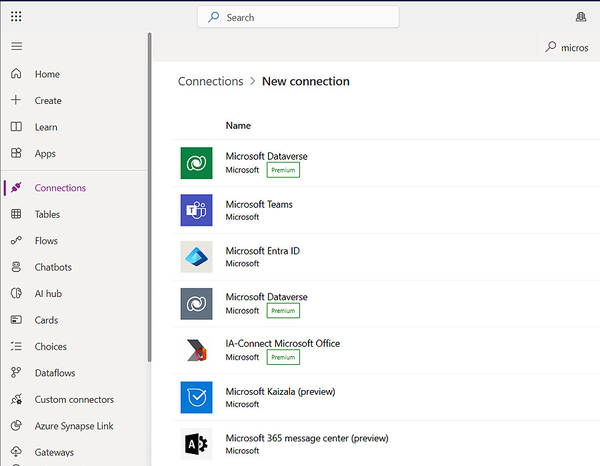
Task: Open Azure Synapse Link page
Action: [74, 426]
